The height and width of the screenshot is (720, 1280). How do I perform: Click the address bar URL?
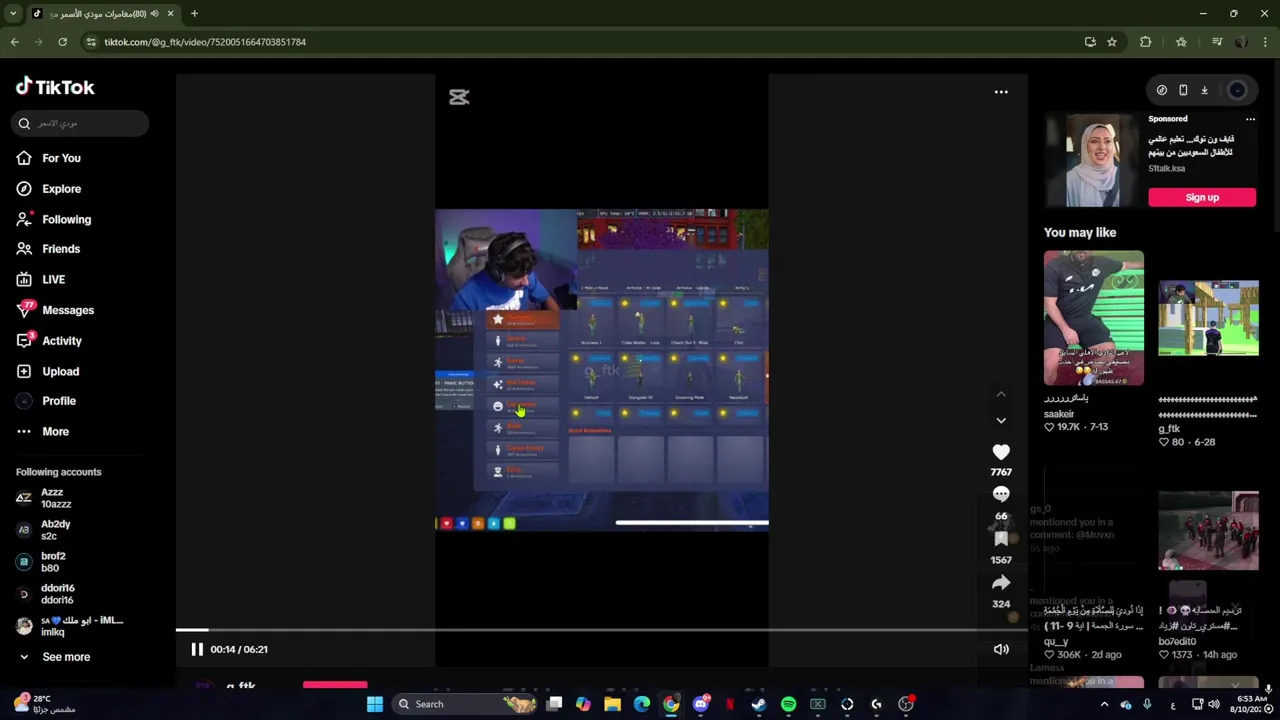[x=205, y=42]
